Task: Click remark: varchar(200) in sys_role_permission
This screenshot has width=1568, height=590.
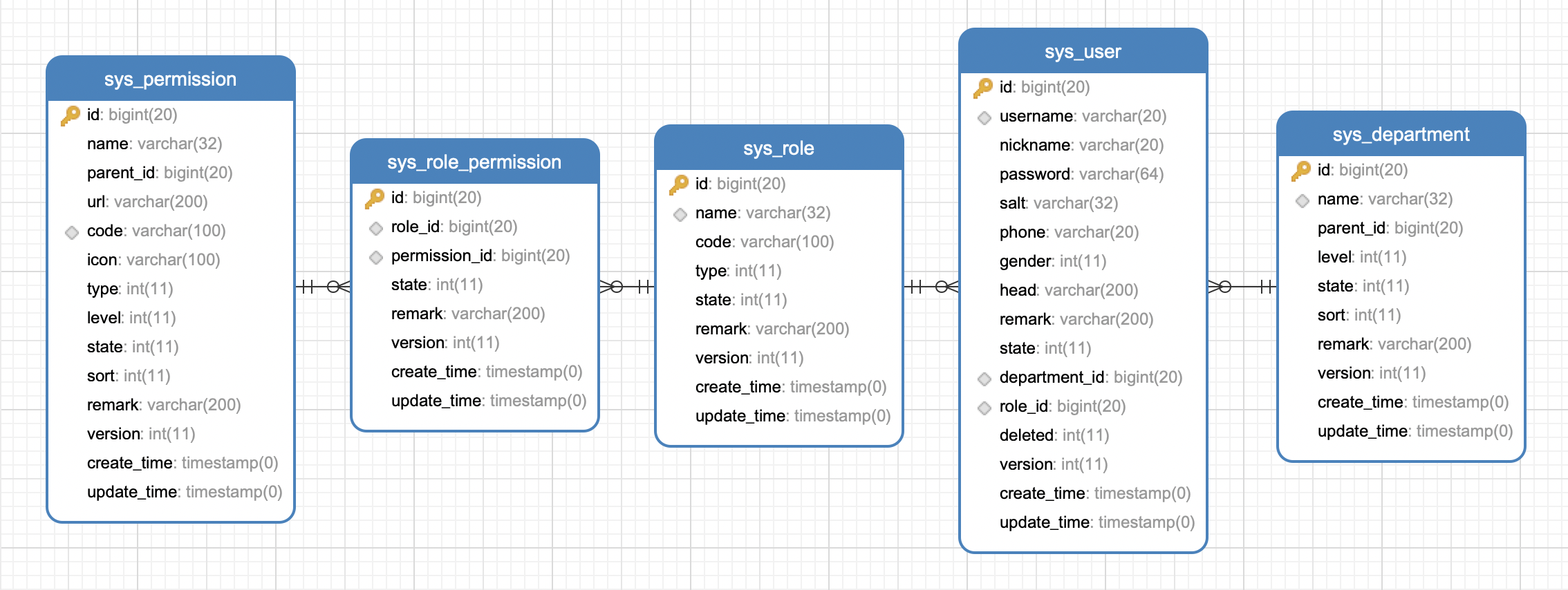Action: 468,314
